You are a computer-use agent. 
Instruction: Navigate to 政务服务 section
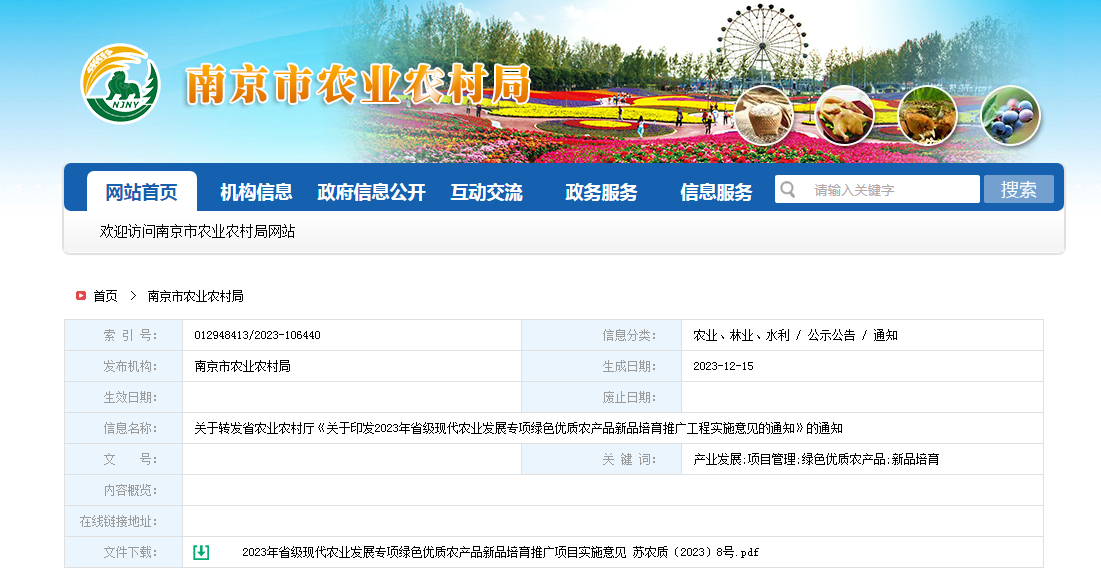(601, 192)
